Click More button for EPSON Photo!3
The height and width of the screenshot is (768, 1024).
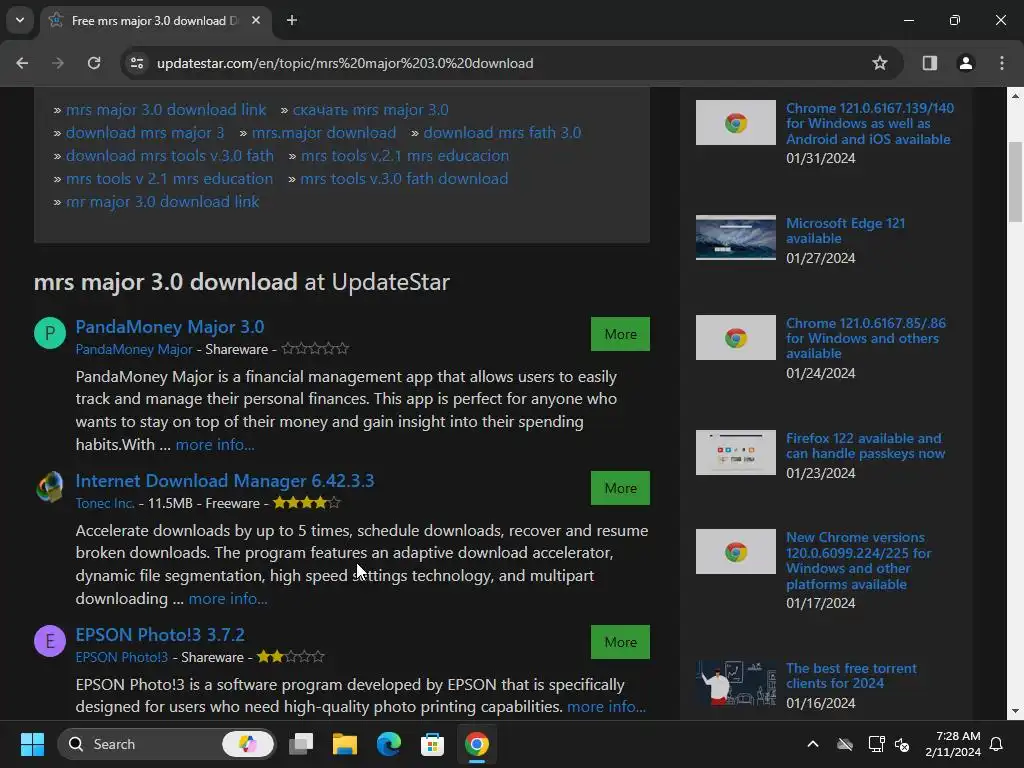point(620,642)
